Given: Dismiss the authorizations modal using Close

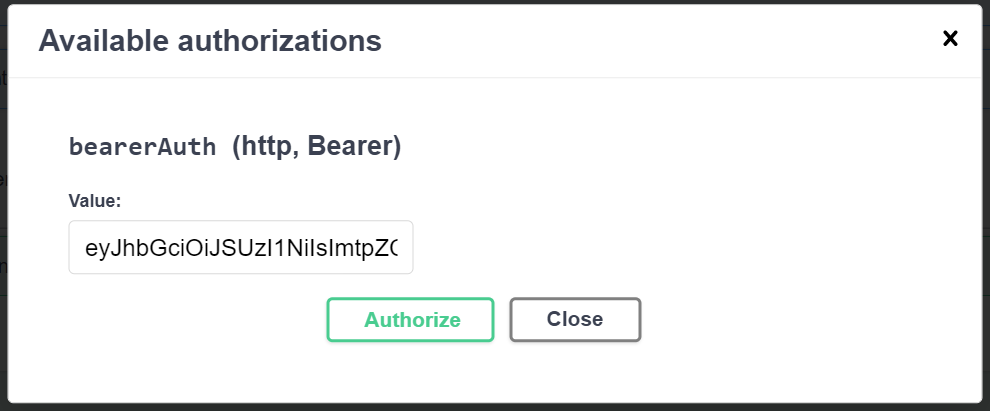Looking at the screenshot, I should click(x=575, y=320).
